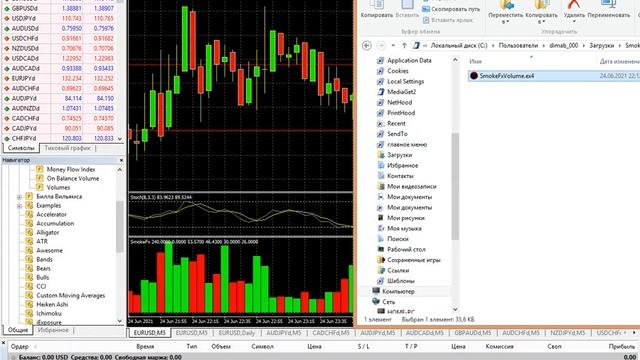Open Local Settings folder in tree
Screen dimensions: 640x360
(405, 82)
